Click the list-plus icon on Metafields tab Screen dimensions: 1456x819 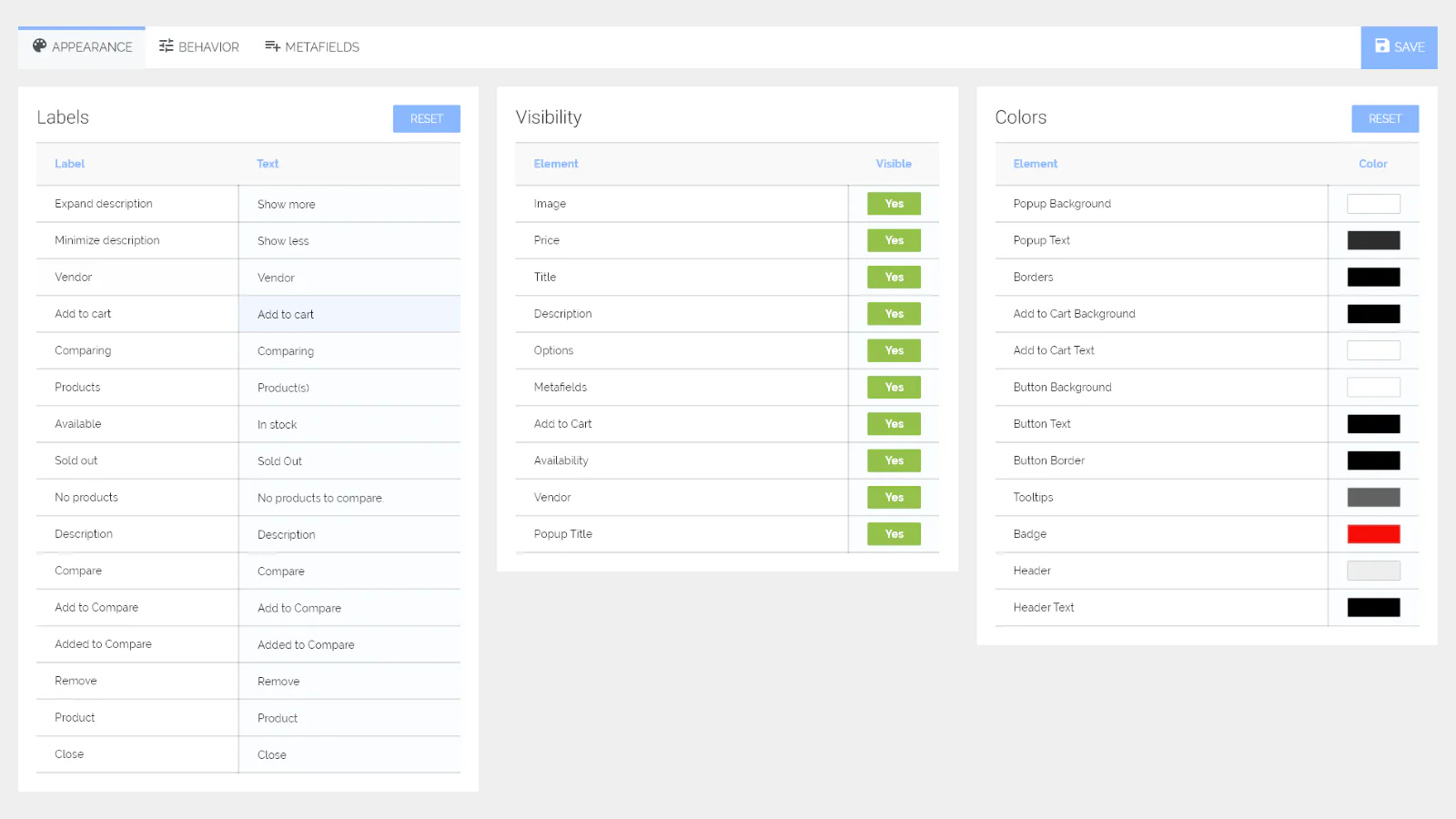tap(272, 45)
